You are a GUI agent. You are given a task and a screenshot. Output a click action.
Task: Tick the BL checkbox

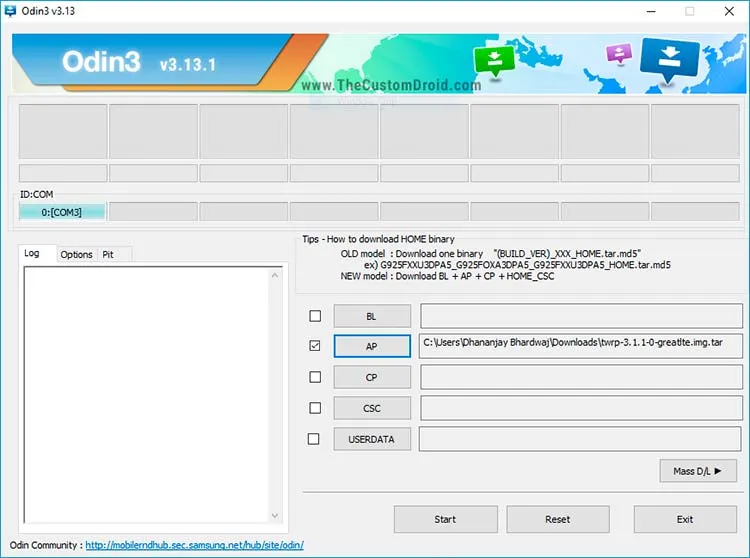315,316
